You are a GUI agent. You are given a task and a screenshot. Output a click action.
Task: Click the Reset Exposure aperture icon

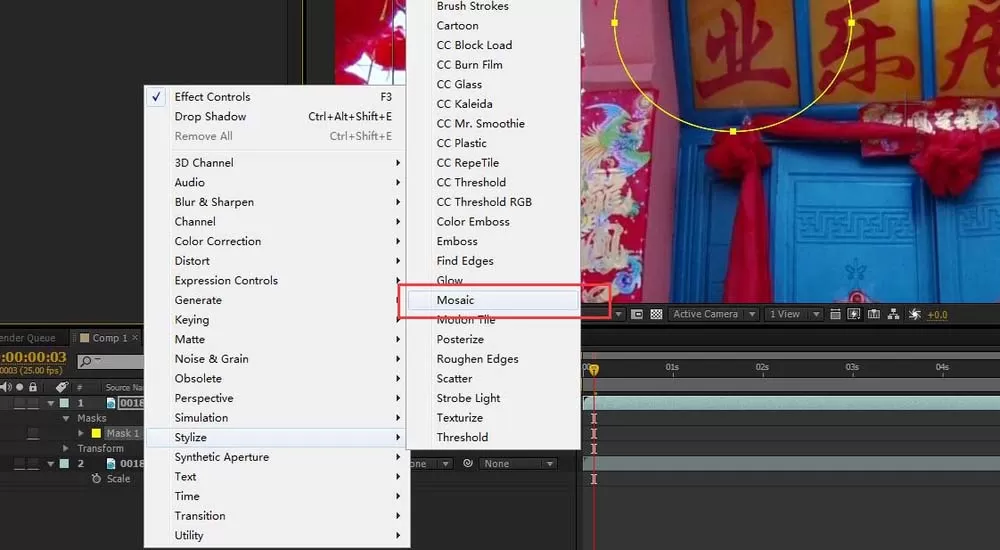tap(915, 314)
